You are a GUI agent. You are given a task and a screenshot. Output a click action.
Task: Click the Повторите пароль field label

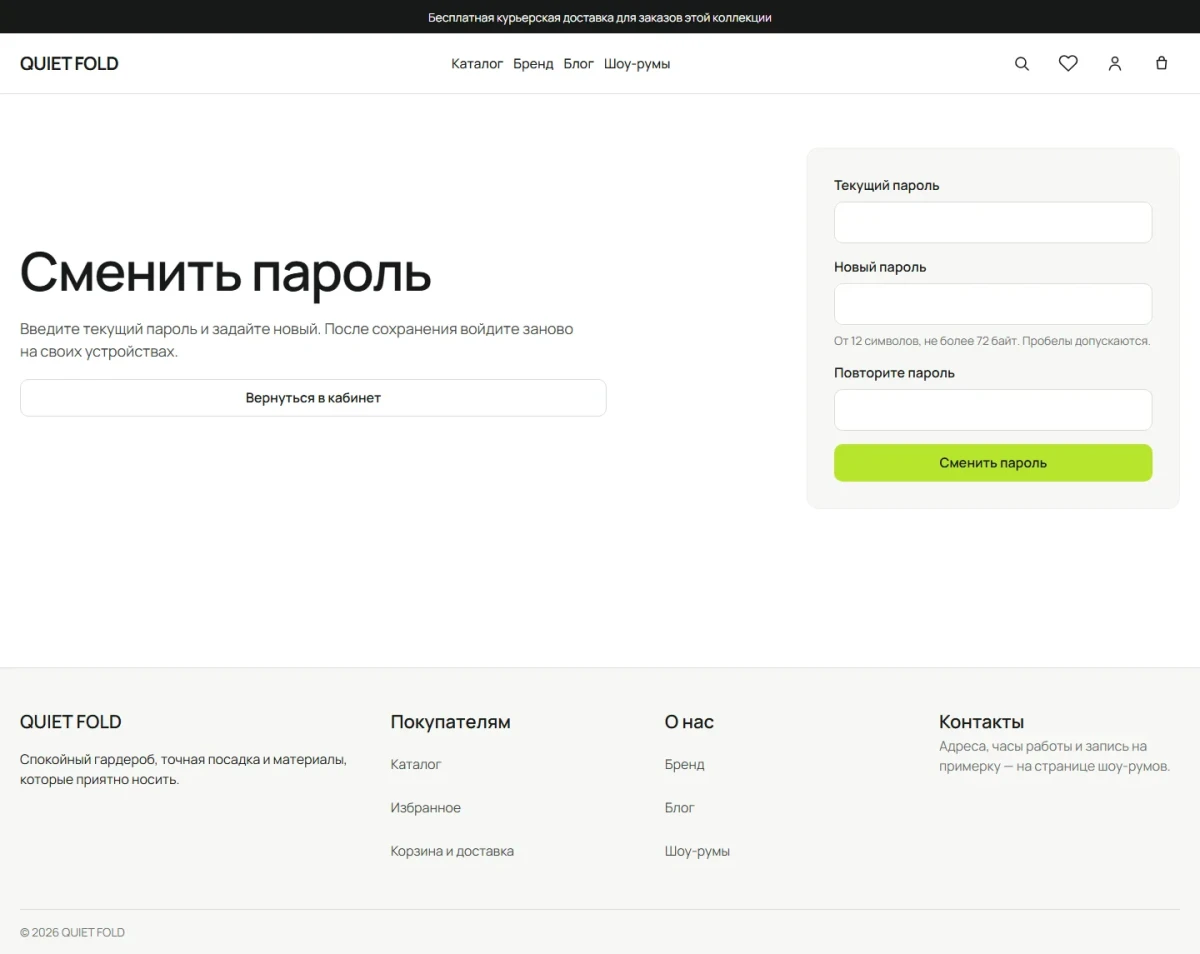(x=894, y=372)
